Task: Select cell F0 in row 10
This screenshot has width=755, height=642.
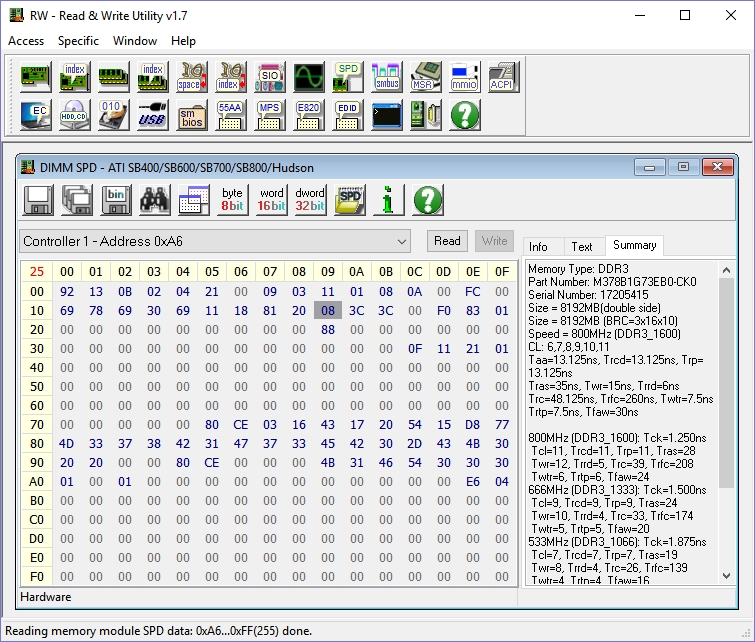Action: click(444, 311)
